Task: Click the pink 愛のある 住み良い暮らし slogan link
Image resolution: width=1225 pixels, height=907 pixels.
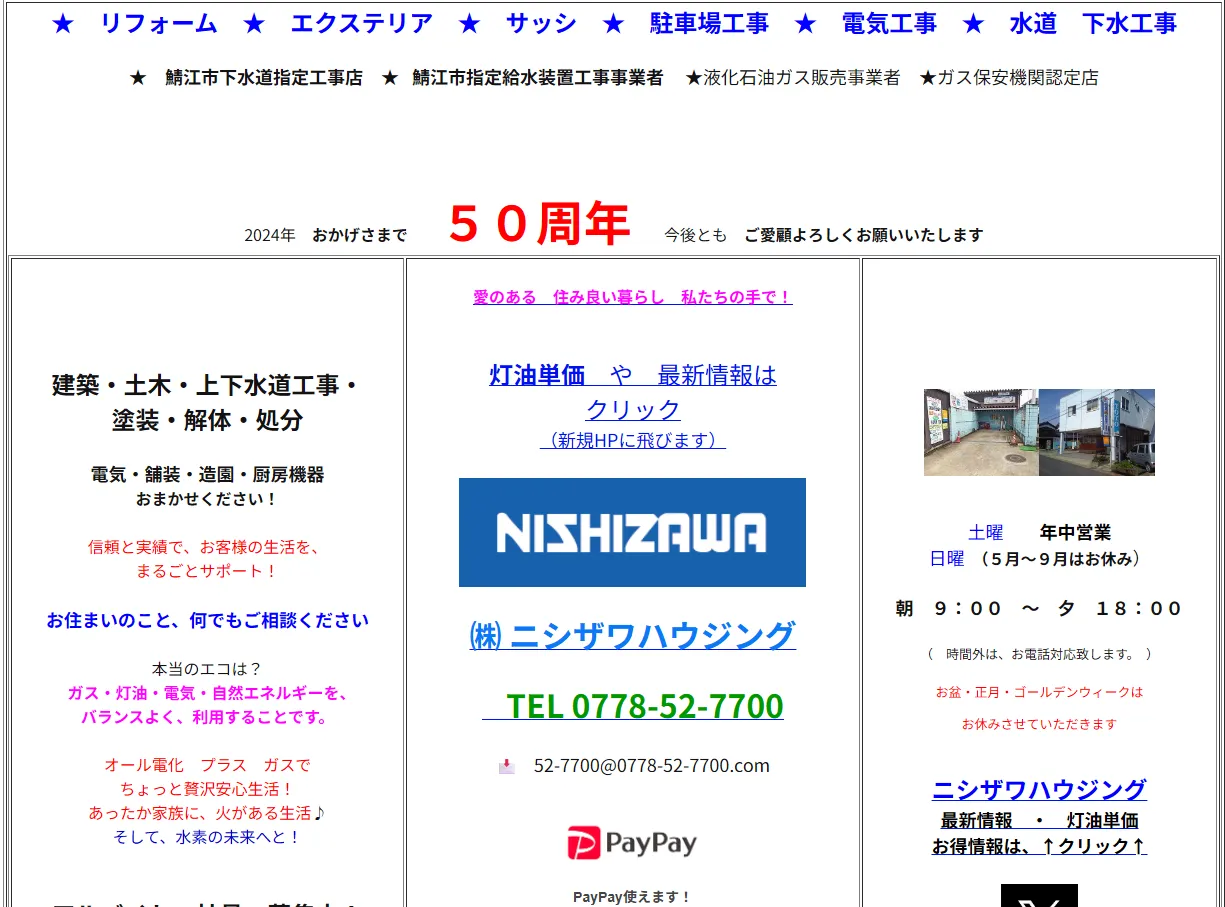Action: tap(632, 297)
